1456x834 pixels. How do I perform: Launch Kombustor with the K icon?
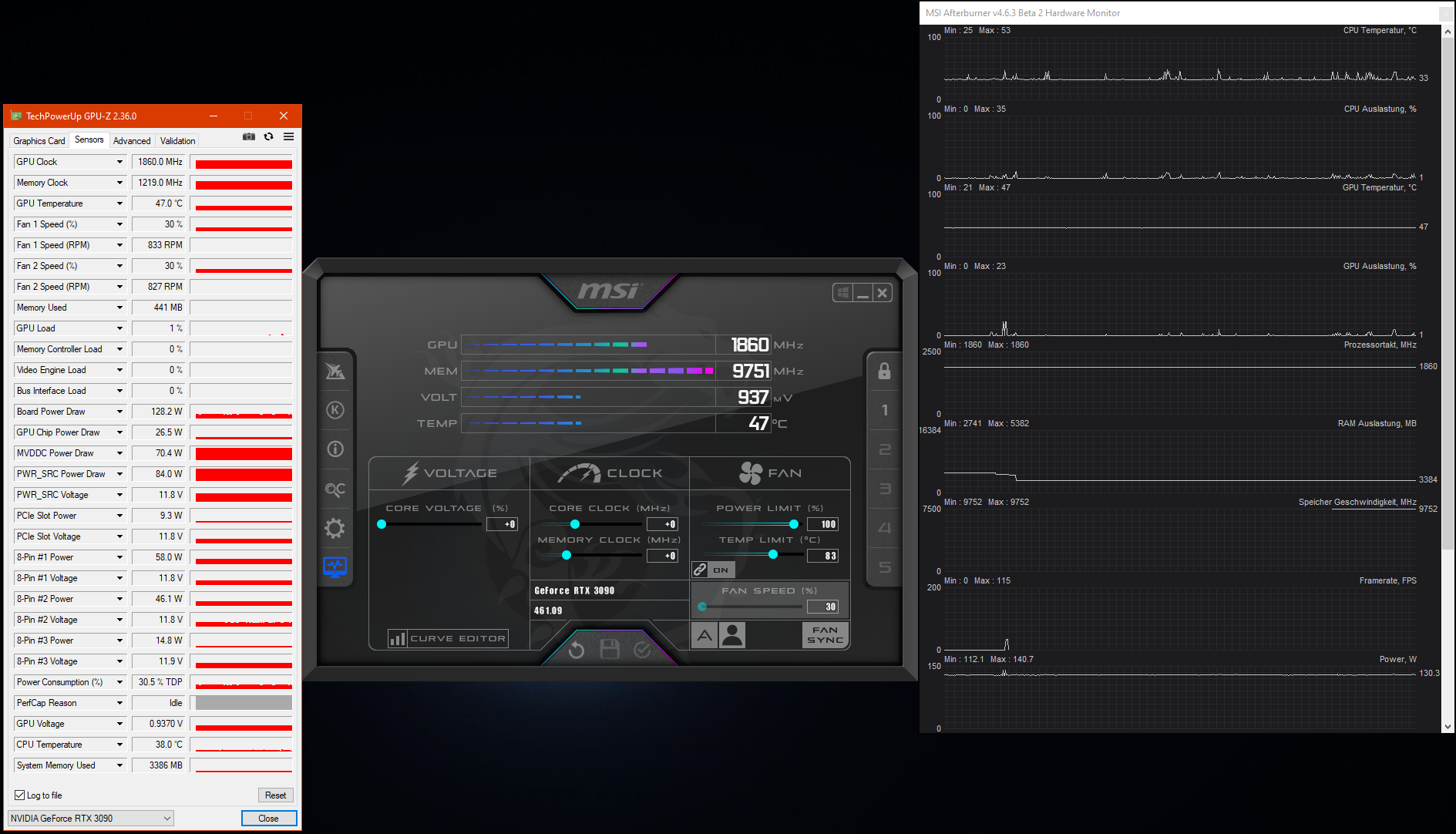(x=335, y=410)
